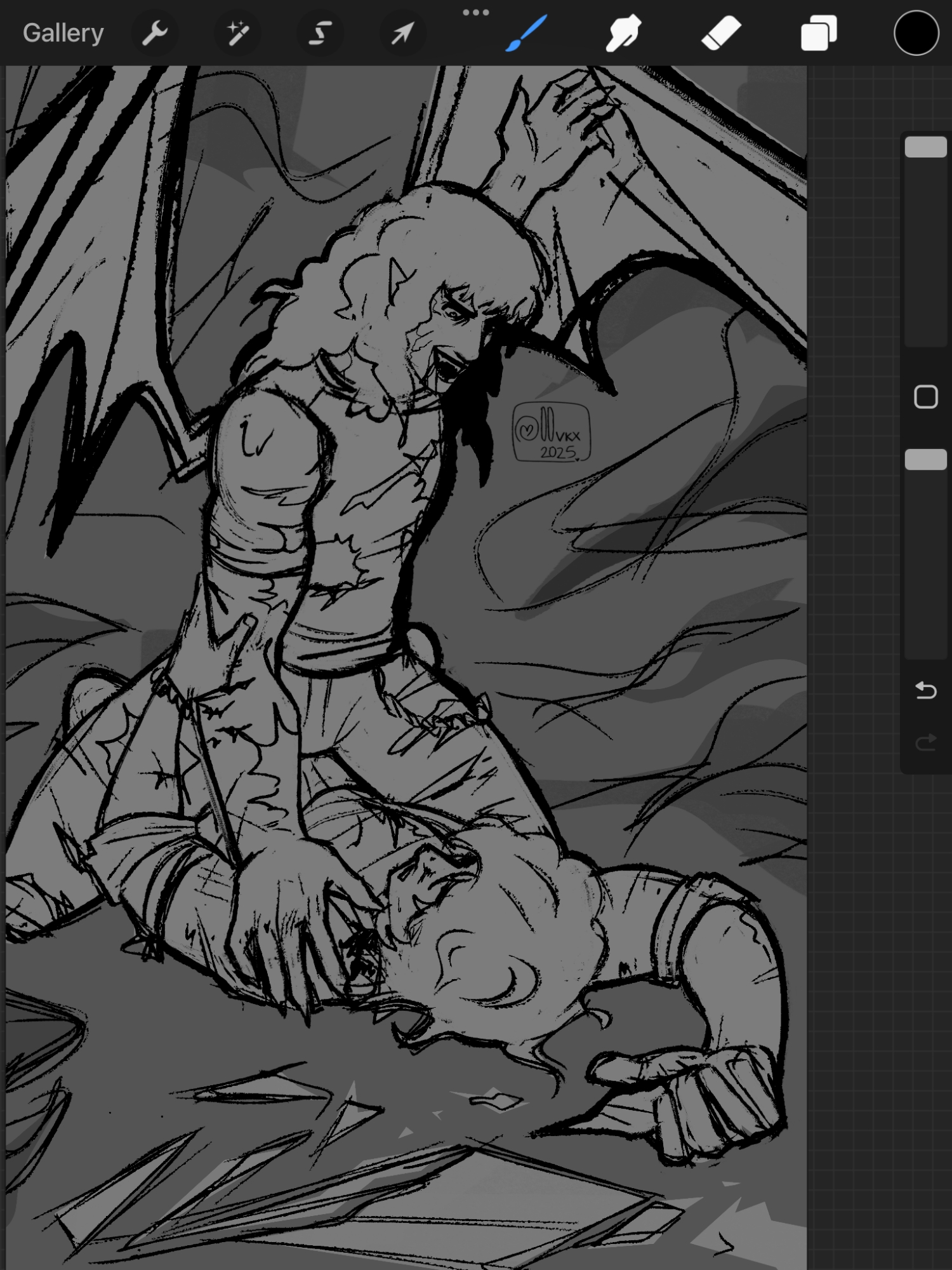This screenshot has height=1270, width=952.
Task: Select the Brush tool
Action: (x=526, y=34)
